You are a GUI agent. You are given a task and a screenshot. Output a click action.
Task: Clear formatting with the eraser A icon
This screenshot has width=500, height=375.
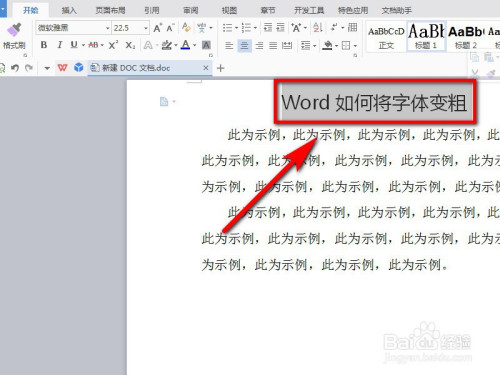pyautogui.click(x=186, y=28)
